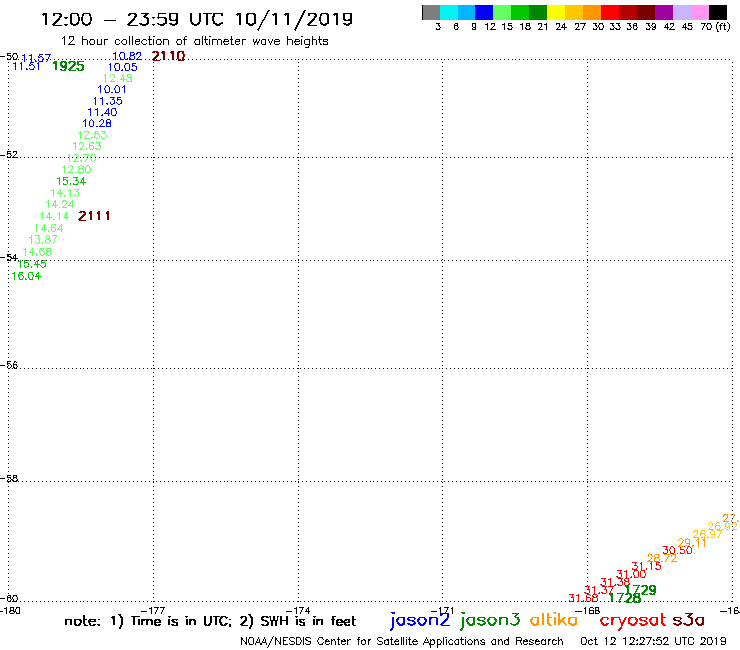The width and height of the screenshot is (740, 650).
Task: Click the red value 31.68
Action: click(x=583, y=598)
